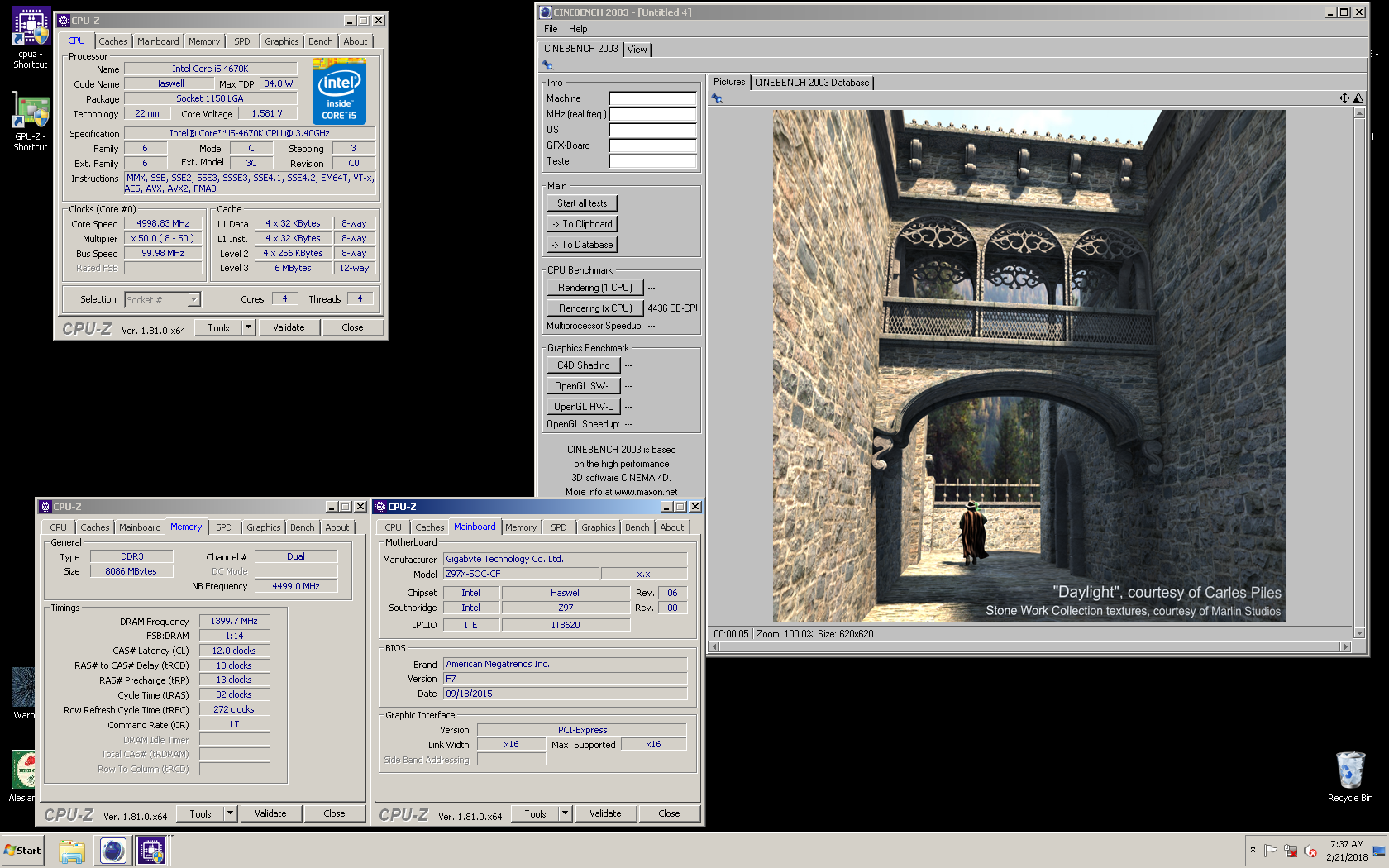
Task: Click scroll-down arrow of picture vertical scrollbar
Action: click(1359, 633)
